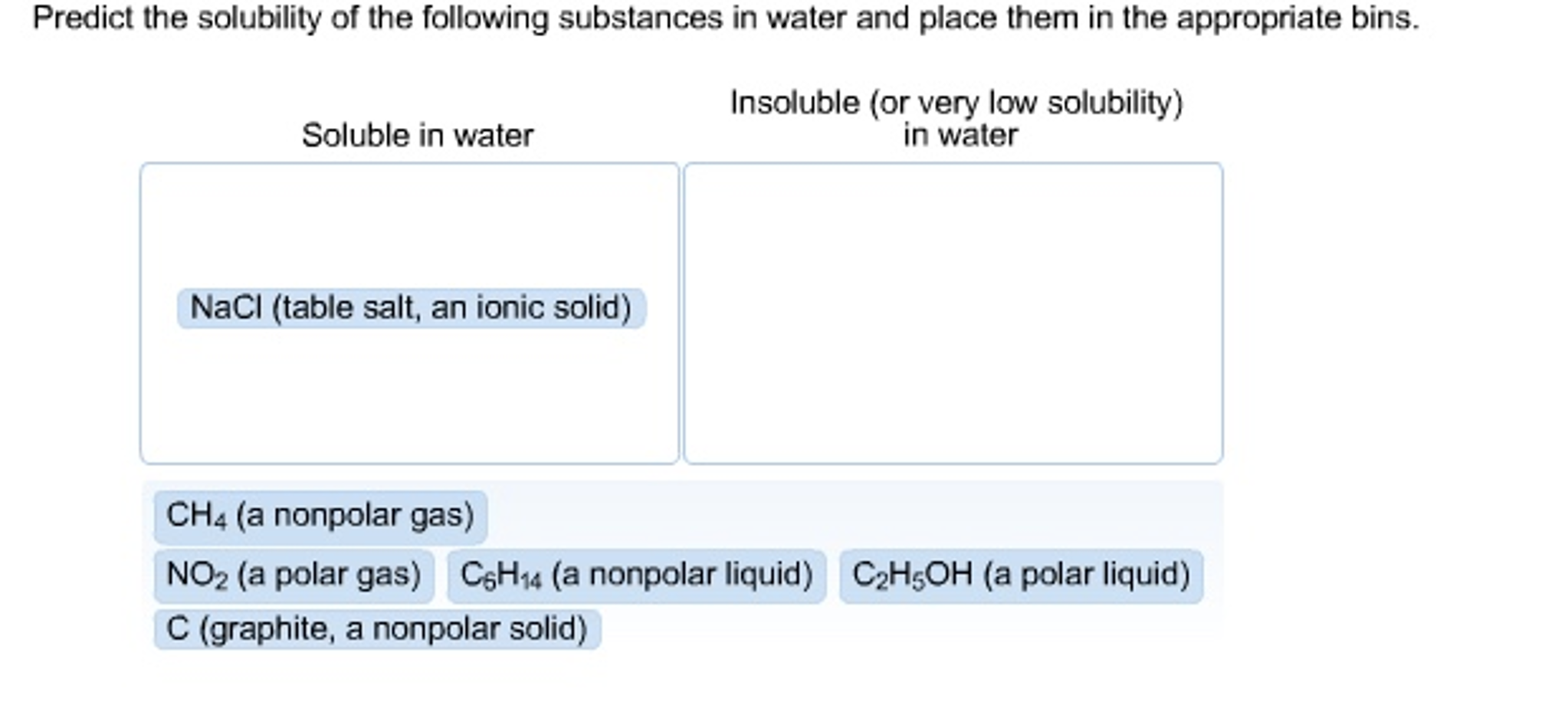Select the C2H5OH polar liquid chip
The width and height of the screenshot is (1568, 718).
1022,572
